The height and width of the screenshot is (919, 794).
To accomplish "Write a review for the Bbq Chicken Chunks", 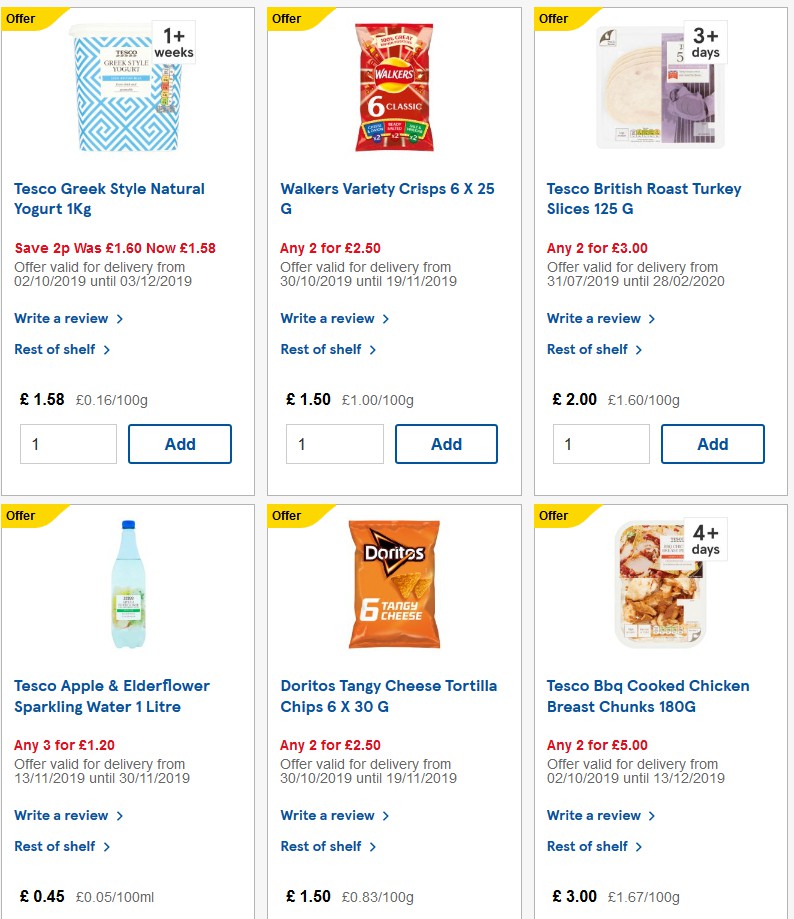I will coord(595,815).
